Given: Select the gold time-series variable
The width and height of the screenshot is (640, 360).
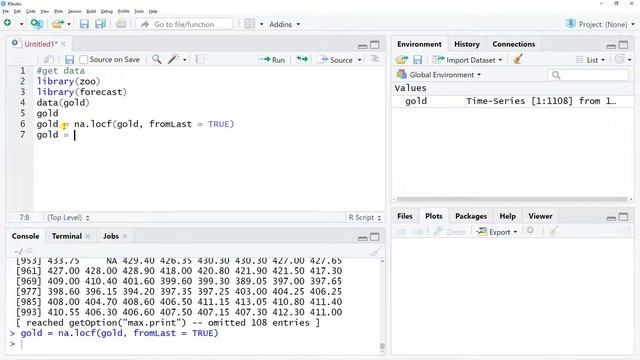Looking at the screenshot, I should tap(513, 101).
